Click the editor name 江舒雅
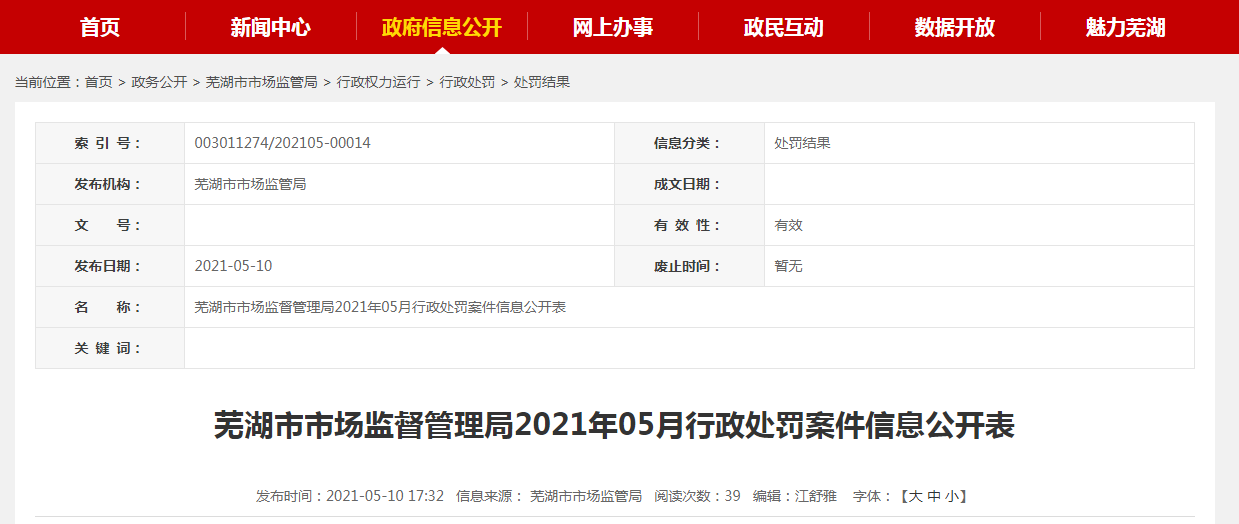 tap(816, 496)
